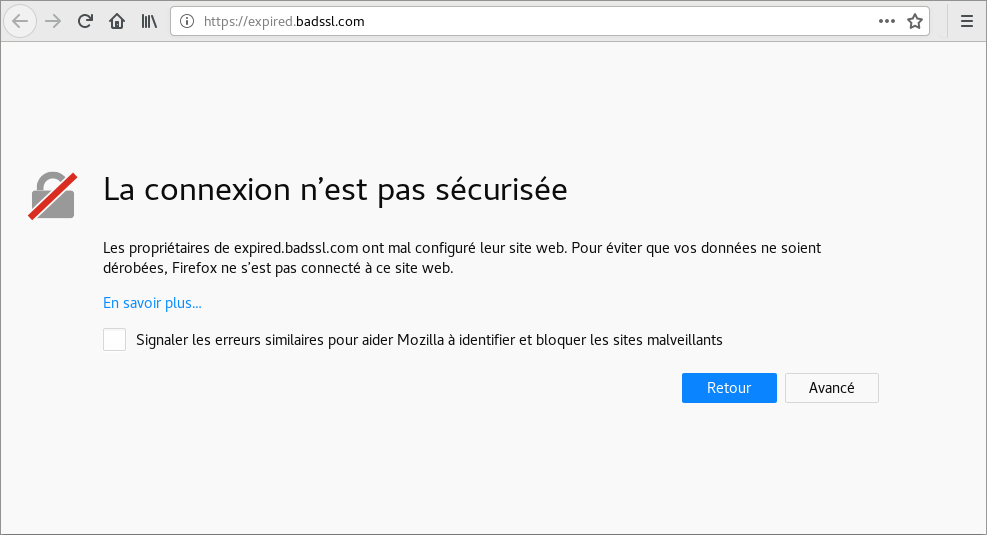
Task: Open the Firefox hamburger menu
Action: point(966,21)
